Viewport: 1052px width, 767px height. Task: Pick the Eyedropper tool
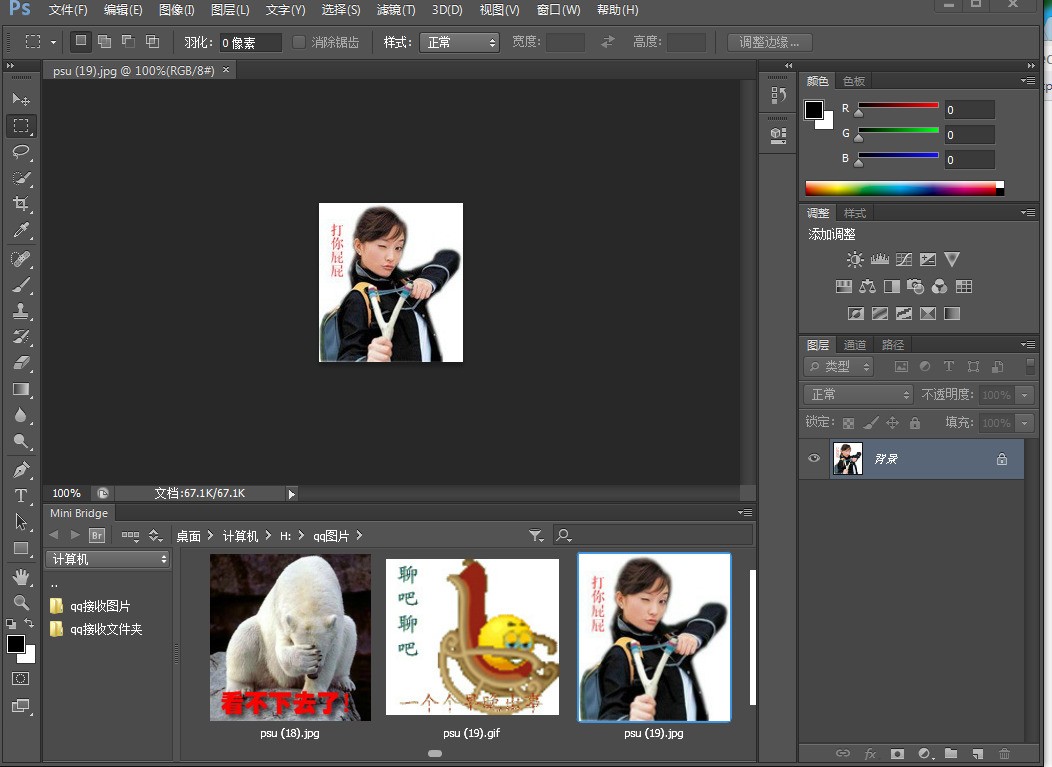pos(21,231)
